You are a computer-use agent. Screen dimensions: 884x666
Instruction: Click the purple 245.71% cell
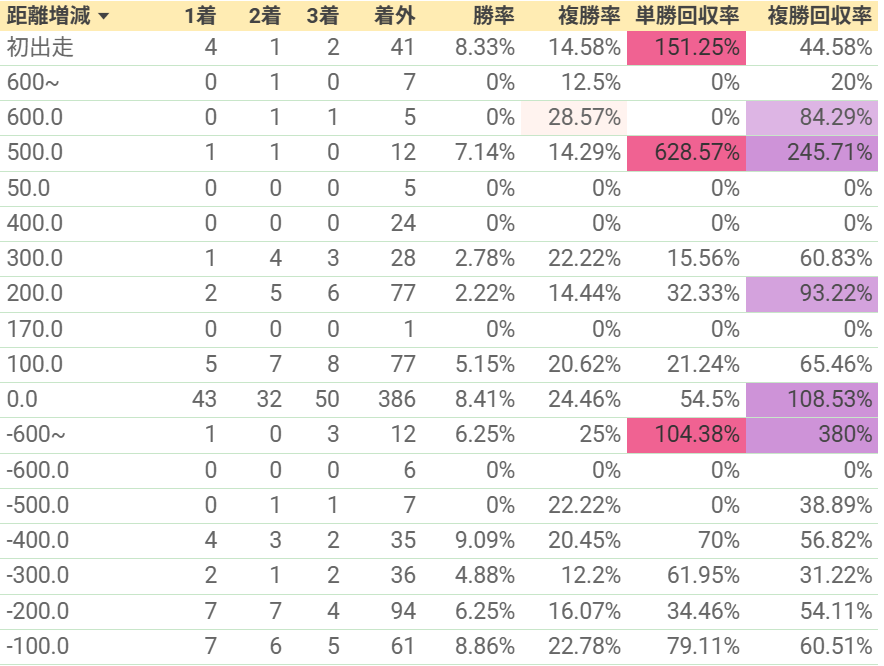pos(812,153)
